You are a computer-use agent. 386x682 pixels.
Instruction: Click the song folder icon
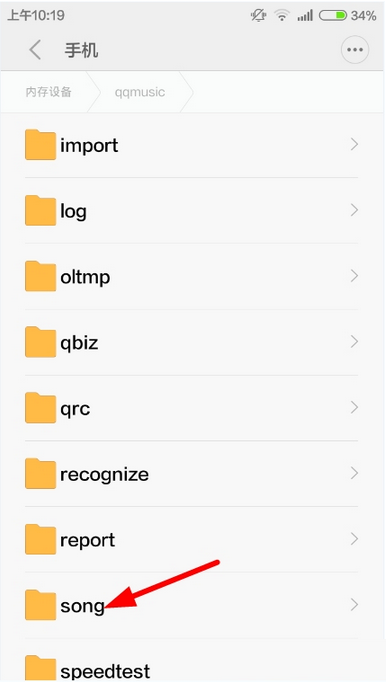click(x=40, y=605)
